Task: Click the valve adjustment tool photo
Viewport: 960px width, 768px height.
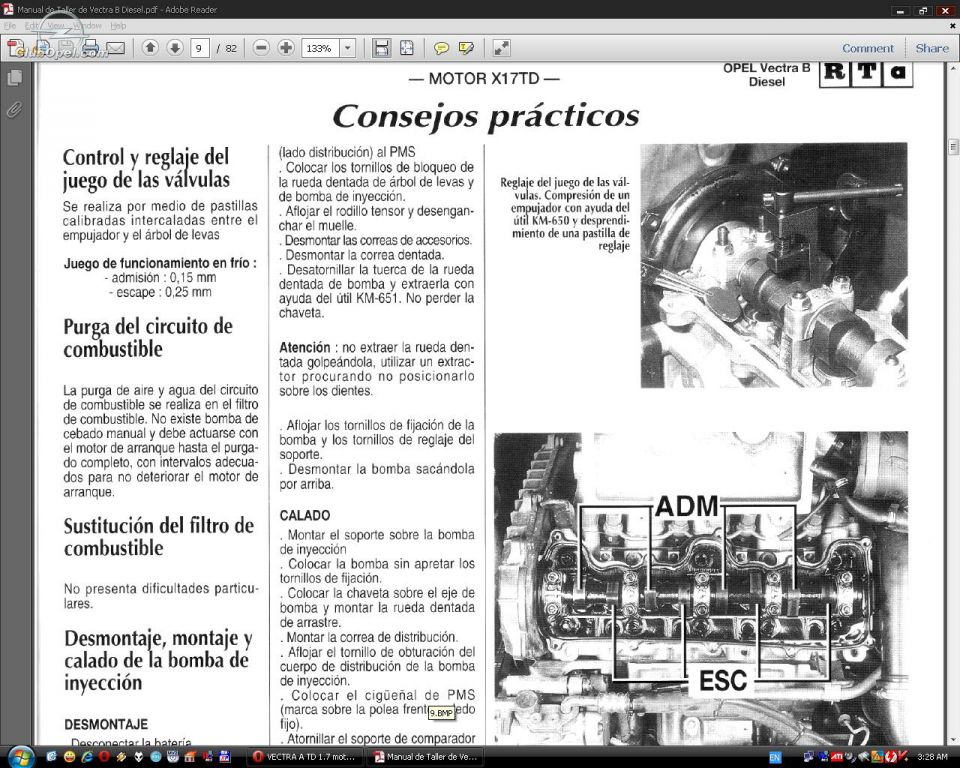Action: [774, 265]
